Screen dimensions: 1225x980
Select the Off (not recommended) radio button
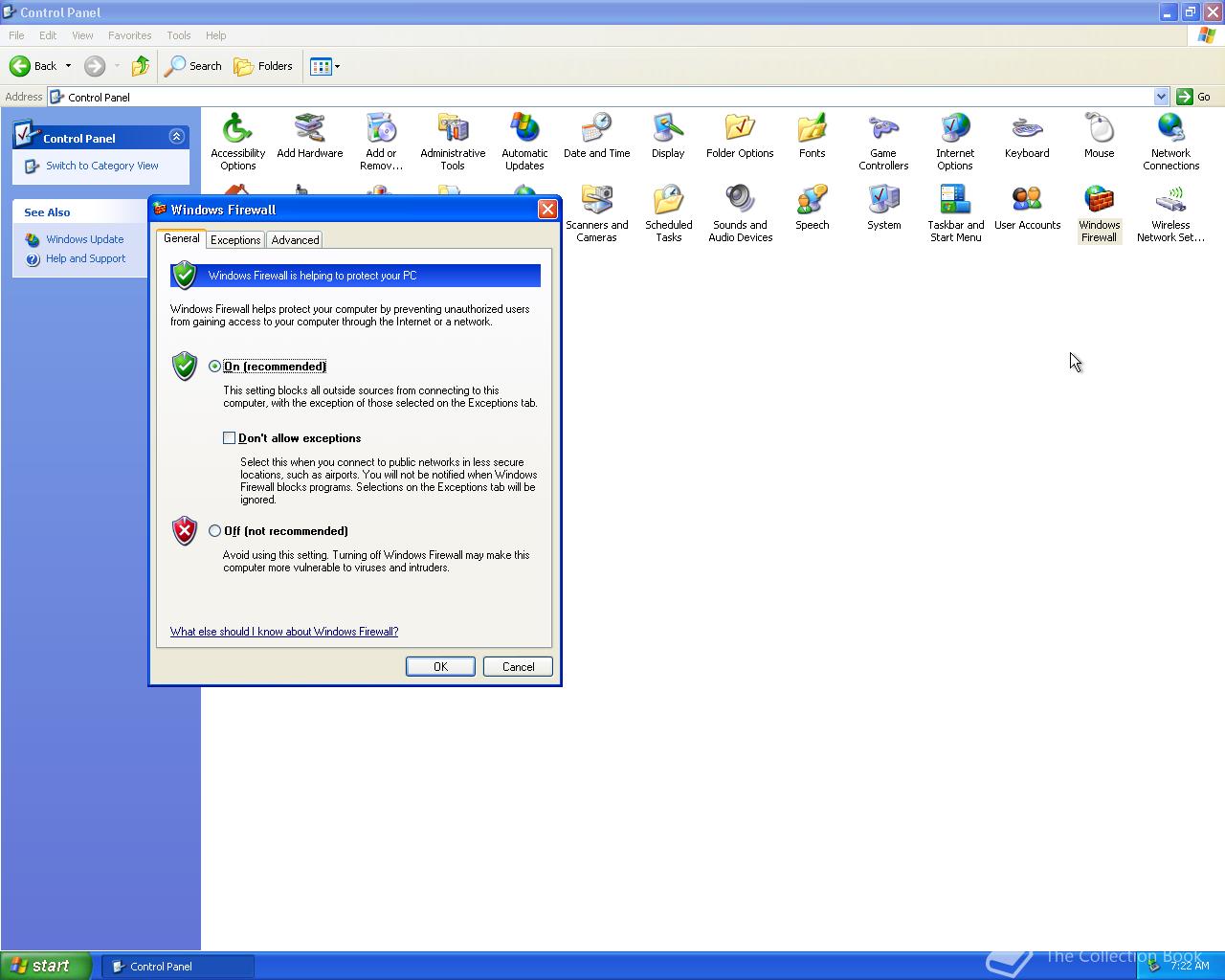[214, 531]
